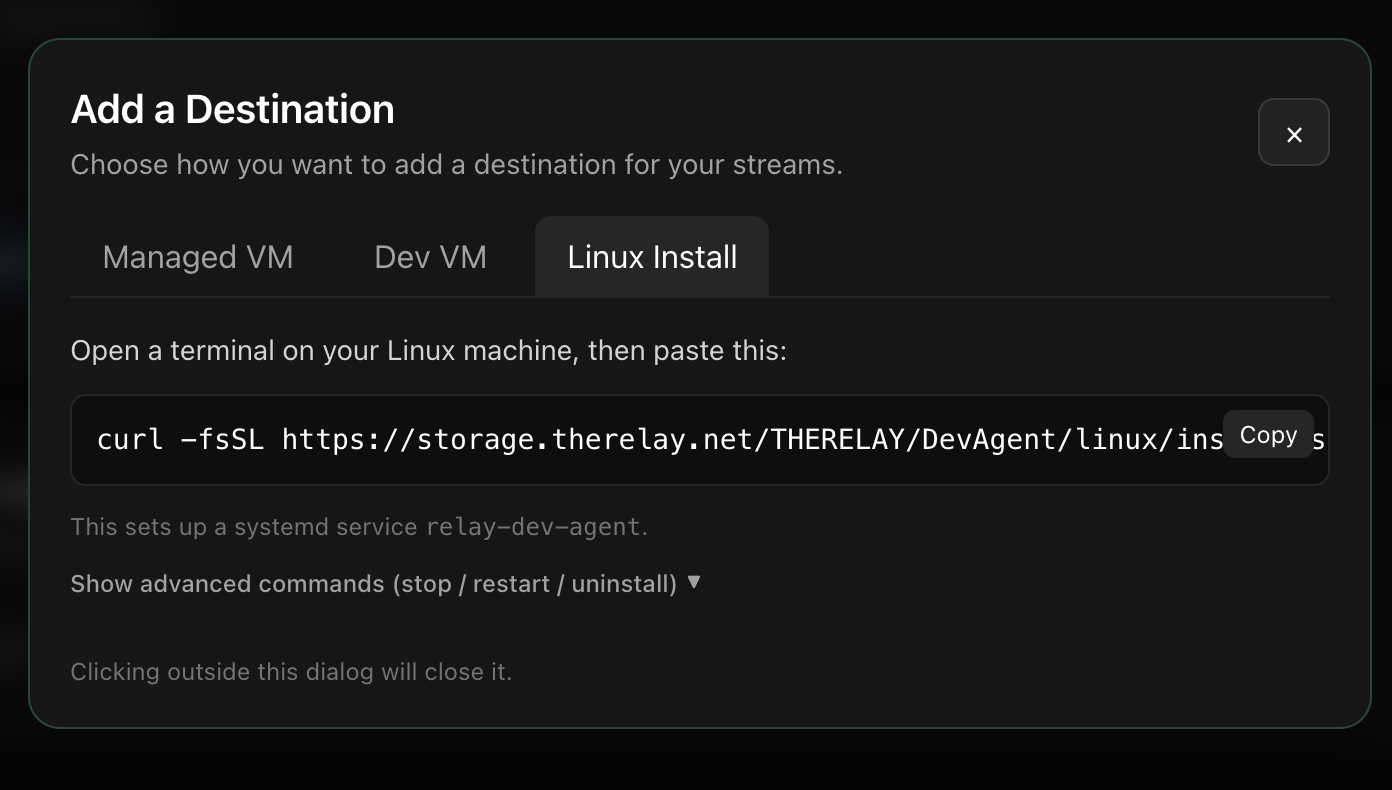Select the Linux Install tab
The width and height of the screenshot is (1392, 790).
(651, 257)
